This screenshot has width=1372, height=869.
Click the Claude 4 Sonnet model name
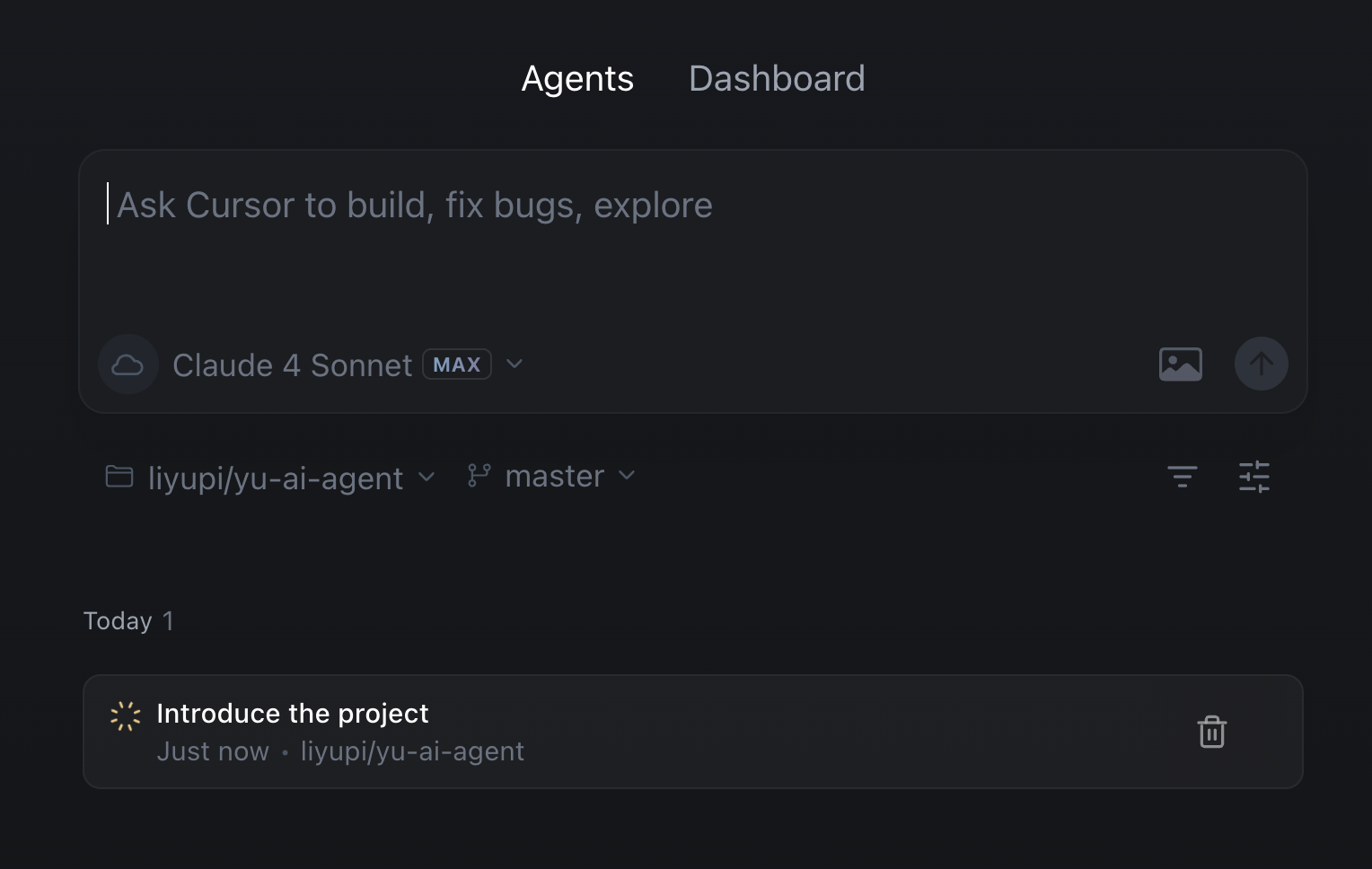tap(292, 365)
